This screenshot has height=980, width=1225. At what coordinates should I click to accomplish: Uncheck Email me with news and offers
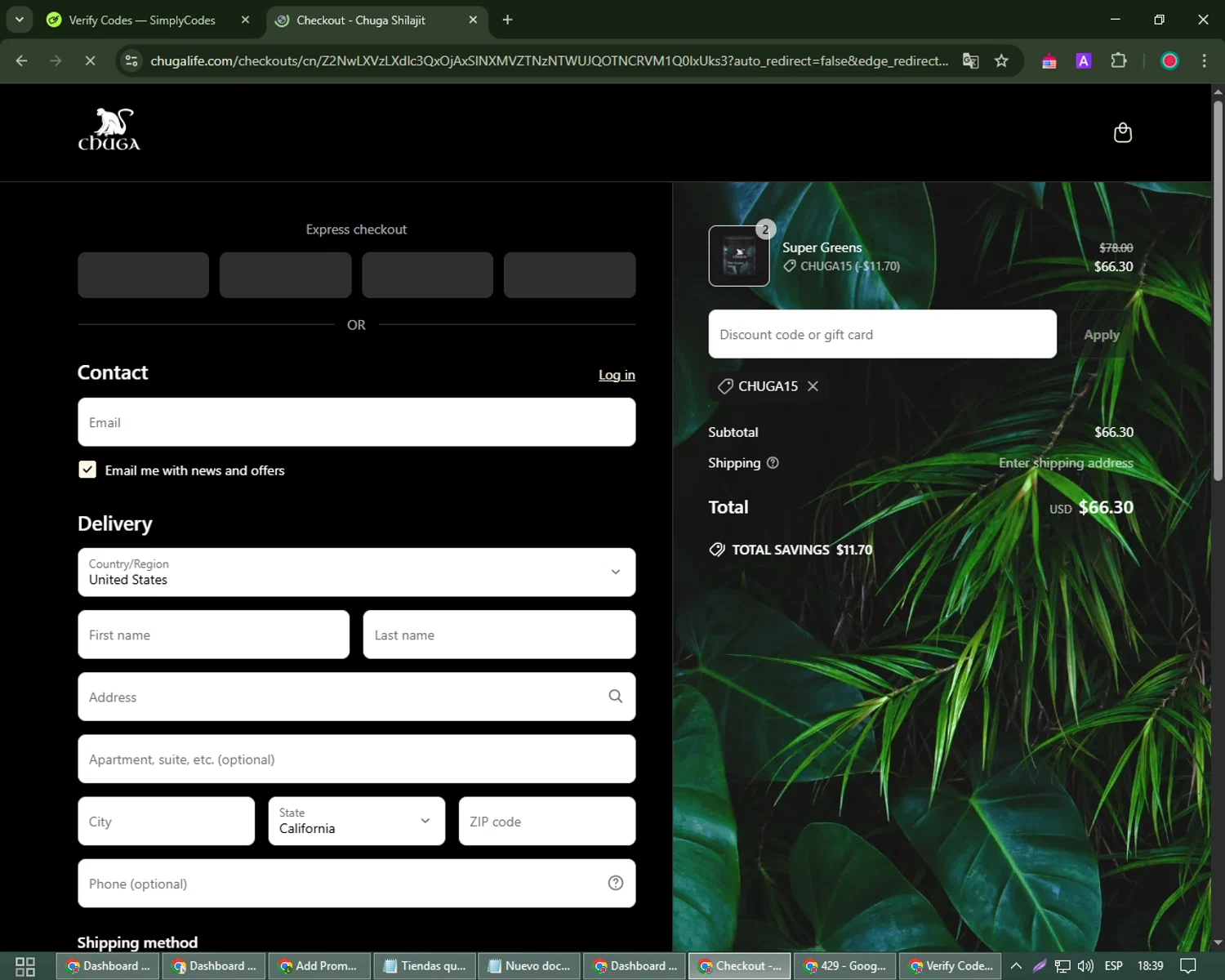[87, 470]
